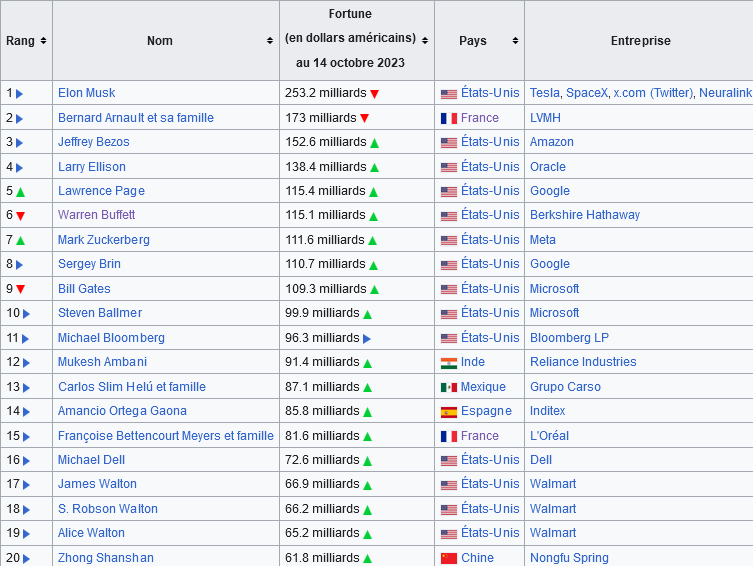
Task: Sort table by Nom column arrows
Action: coord(270,41)
